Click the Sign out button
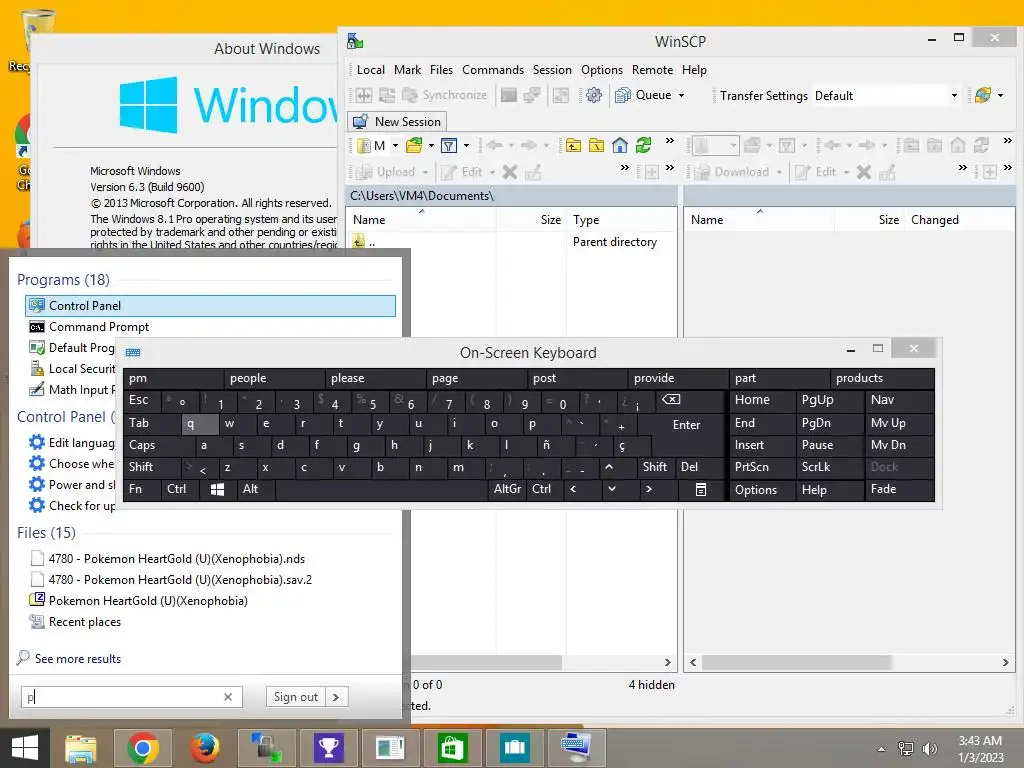 tap(296, 697)
